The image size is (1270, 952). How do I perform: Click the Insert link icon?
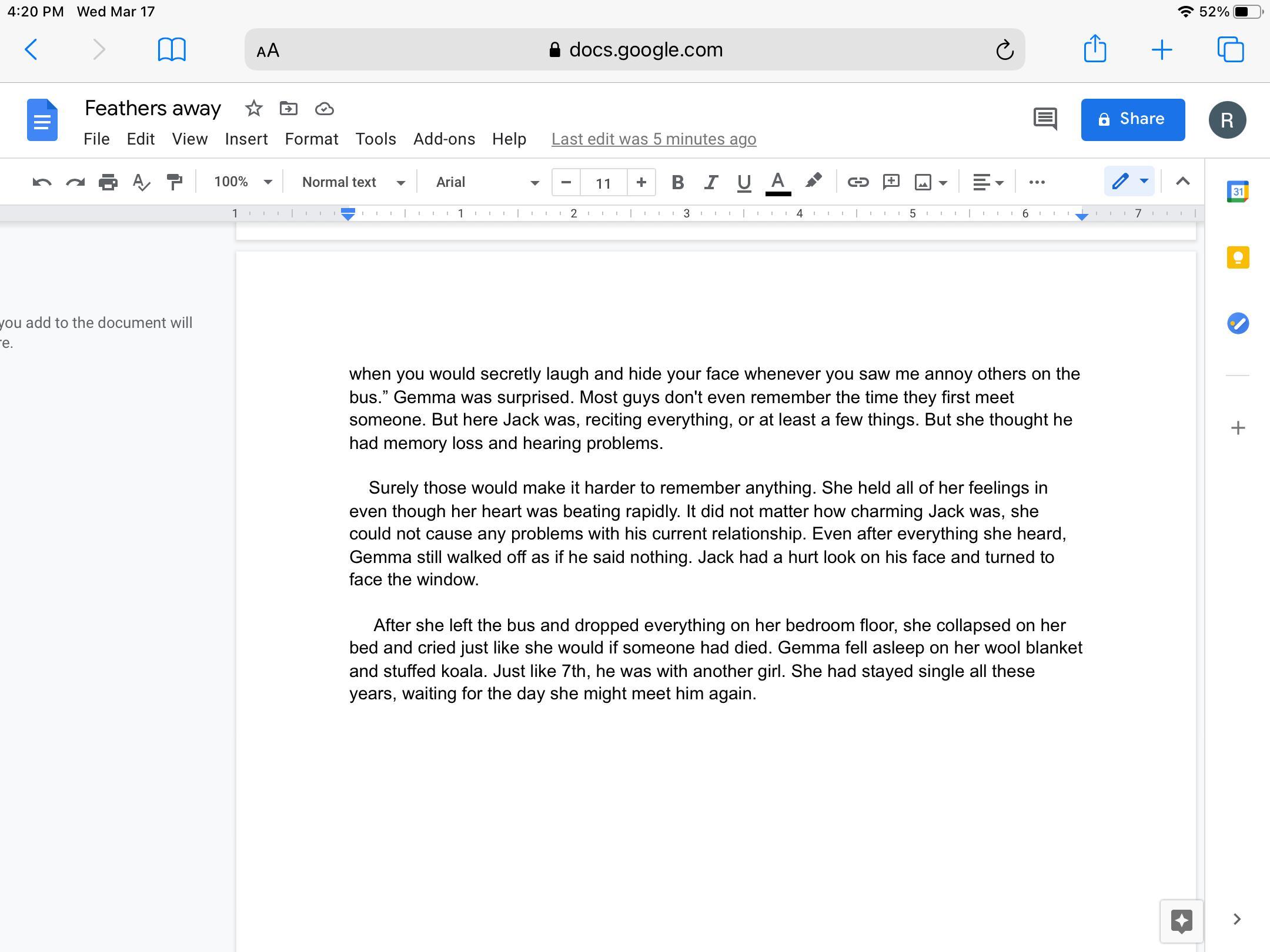coord(858,182)
